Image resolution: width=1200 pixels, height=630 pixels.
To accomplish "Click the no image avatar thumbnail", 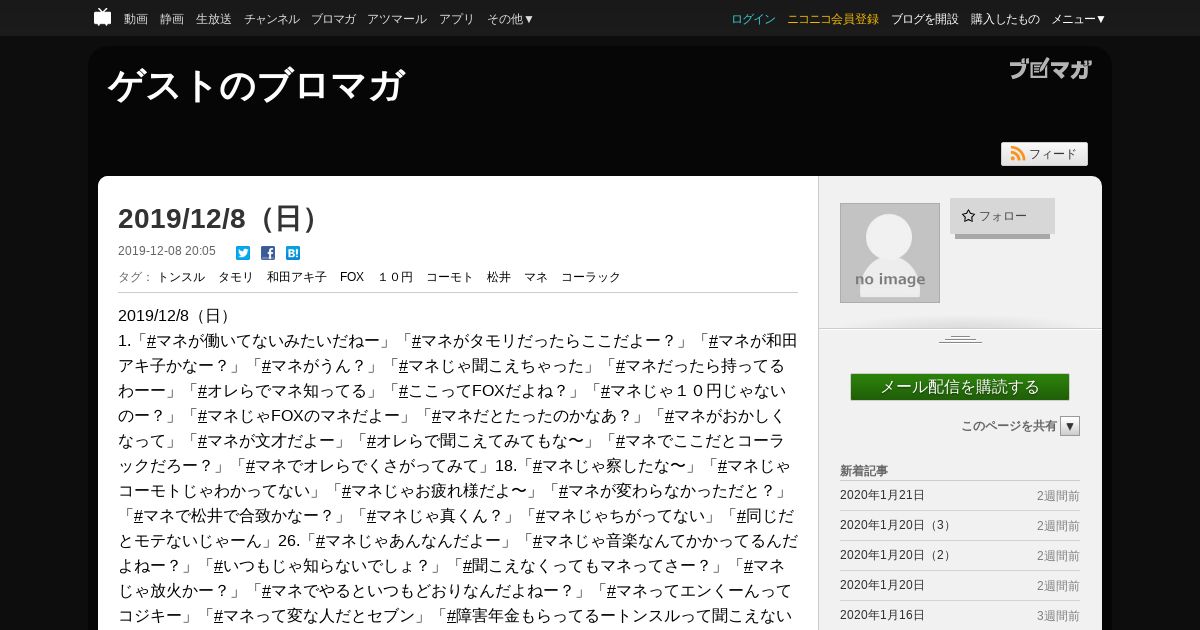I will (890, 253).
